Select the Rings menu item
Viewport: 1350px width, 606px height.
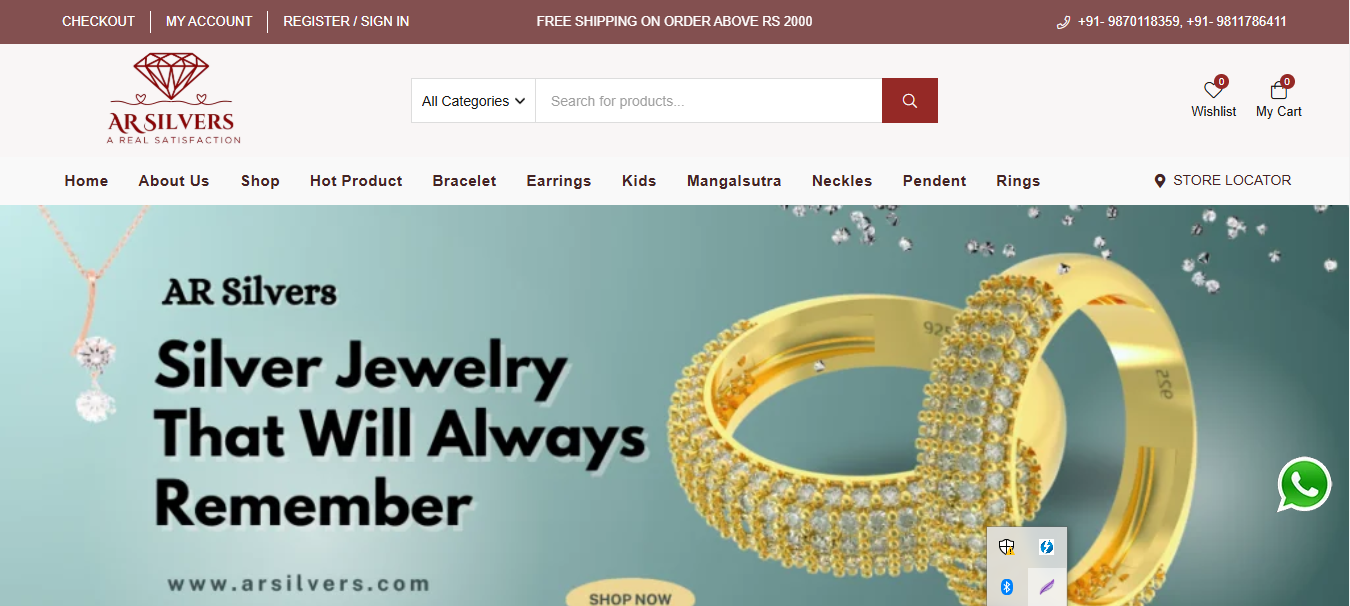(1018, 181)
